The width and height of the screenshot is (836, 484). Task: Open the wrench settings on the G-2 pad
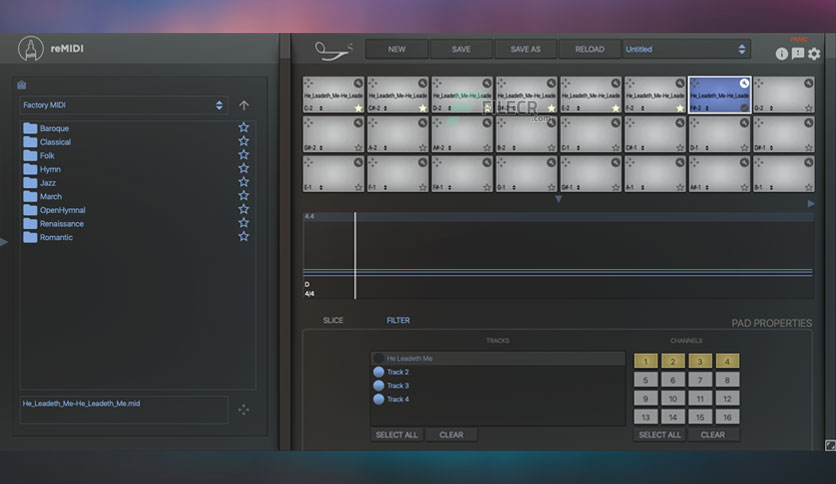tap(809, 83)
